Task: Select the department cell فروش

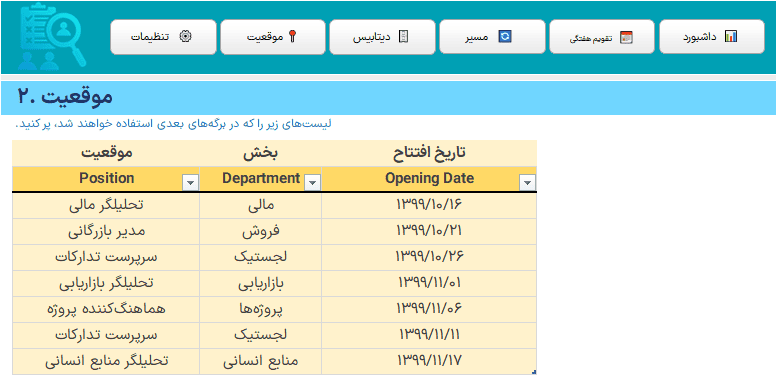Action: (x=261, y=231)
